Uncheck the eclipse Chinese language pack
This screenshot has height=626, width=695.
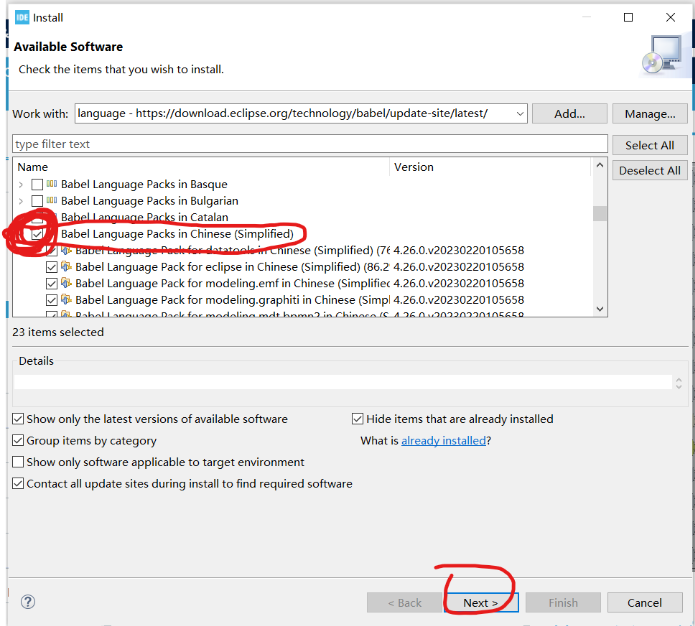52,267
